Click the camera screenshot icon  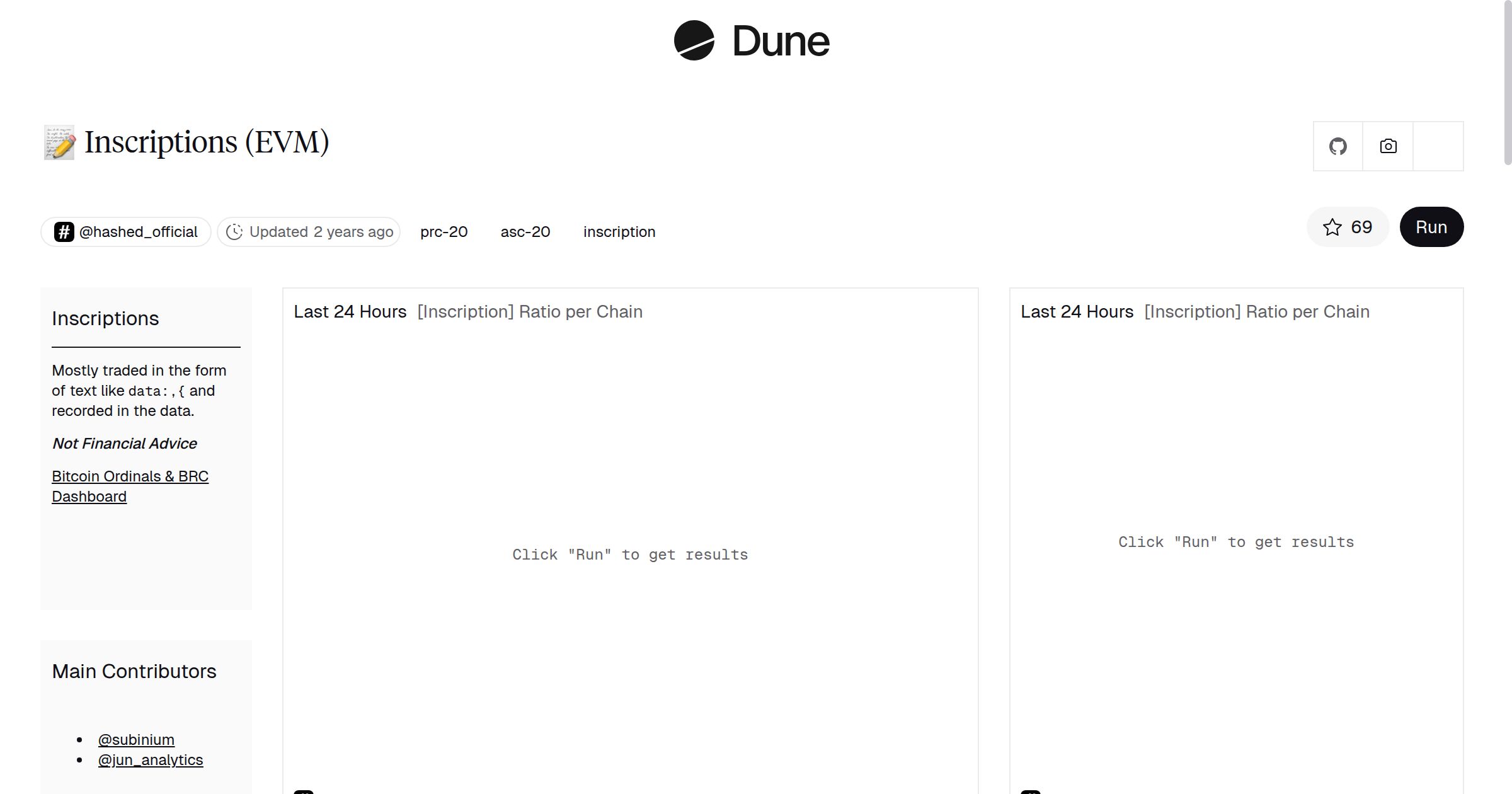tap(1388, 146)
